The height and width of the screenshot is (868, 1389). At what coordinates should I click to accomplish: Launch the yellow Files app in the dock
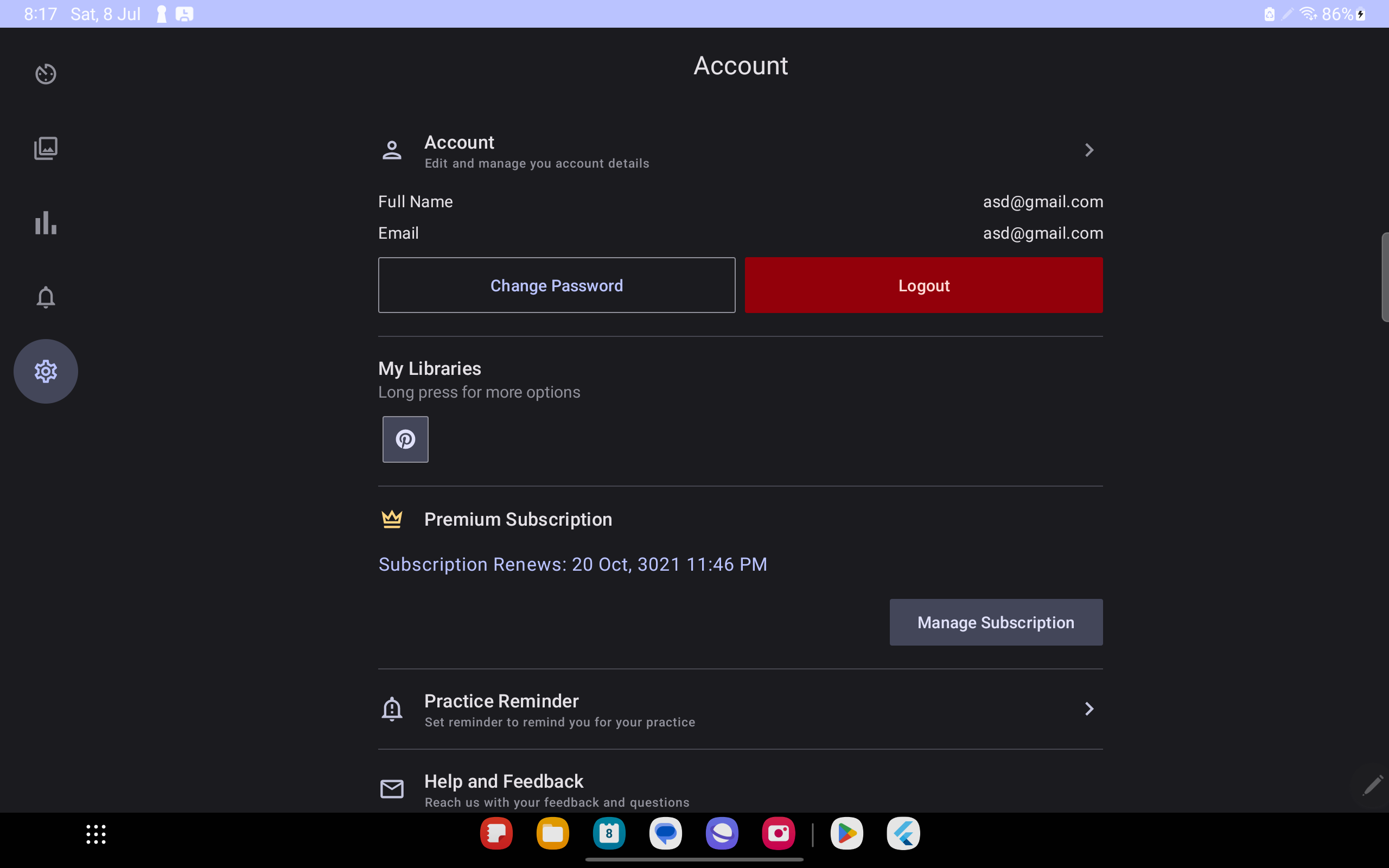click(x=553, y=833)
